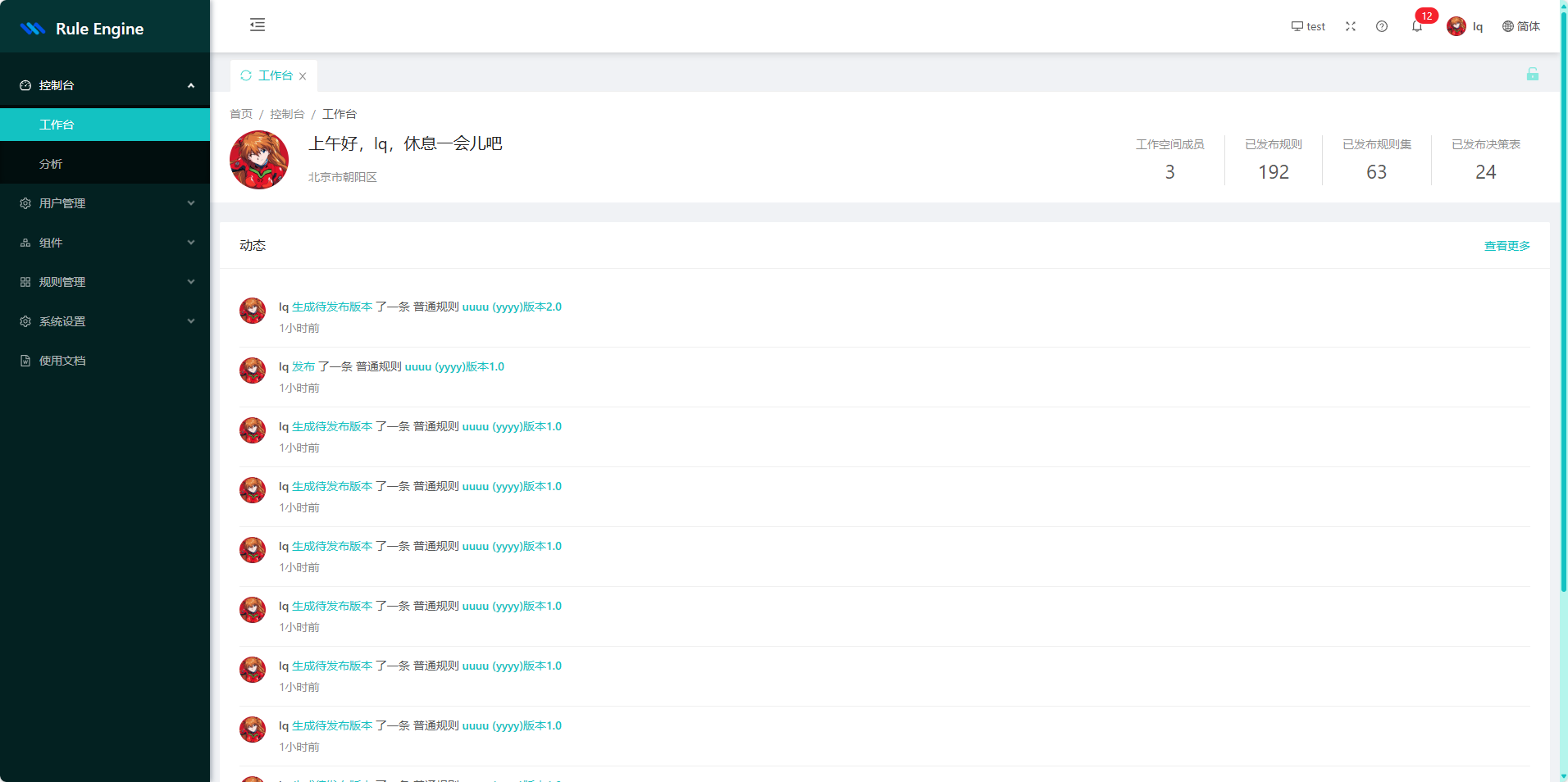The width and height of the screenshot is (1568, 782).
Task: Open 使用文档 from the sidebar
Action: pyautogui.click(x=62, y=361)
